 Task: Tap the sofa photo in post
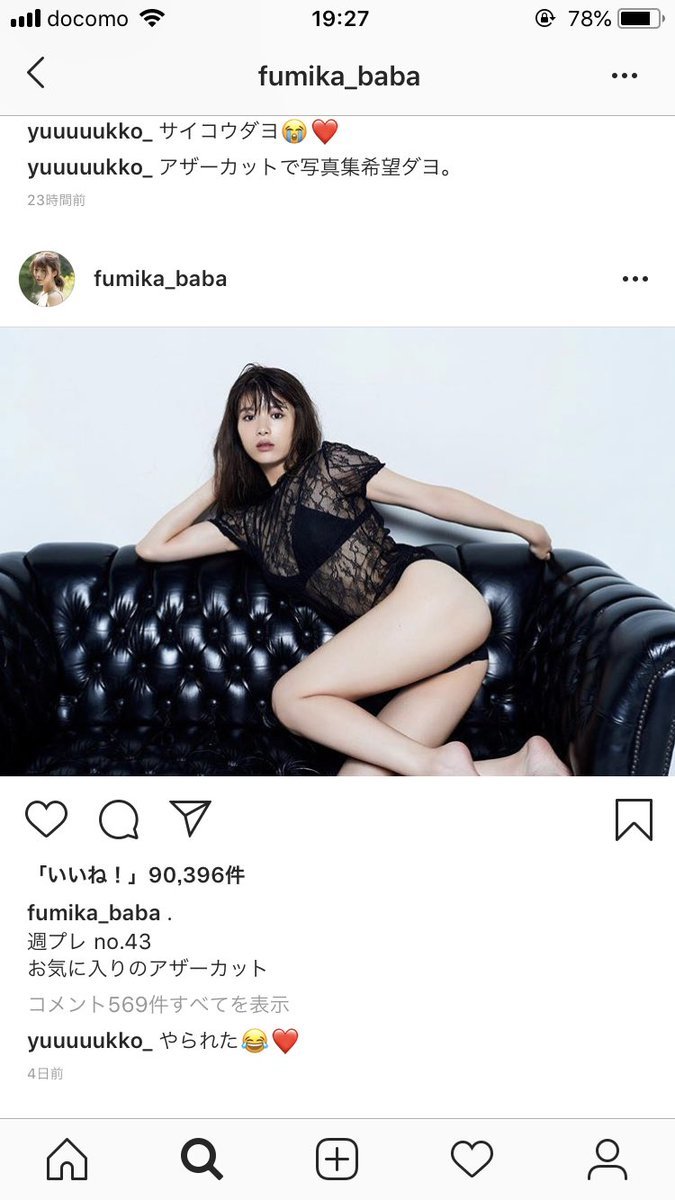(337, 551)
